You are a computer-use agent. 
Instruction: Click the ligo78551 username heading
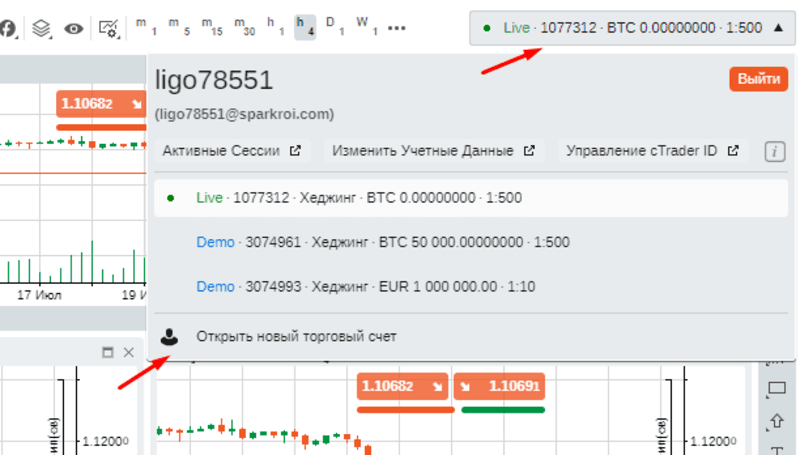click(x=214, y=80)
